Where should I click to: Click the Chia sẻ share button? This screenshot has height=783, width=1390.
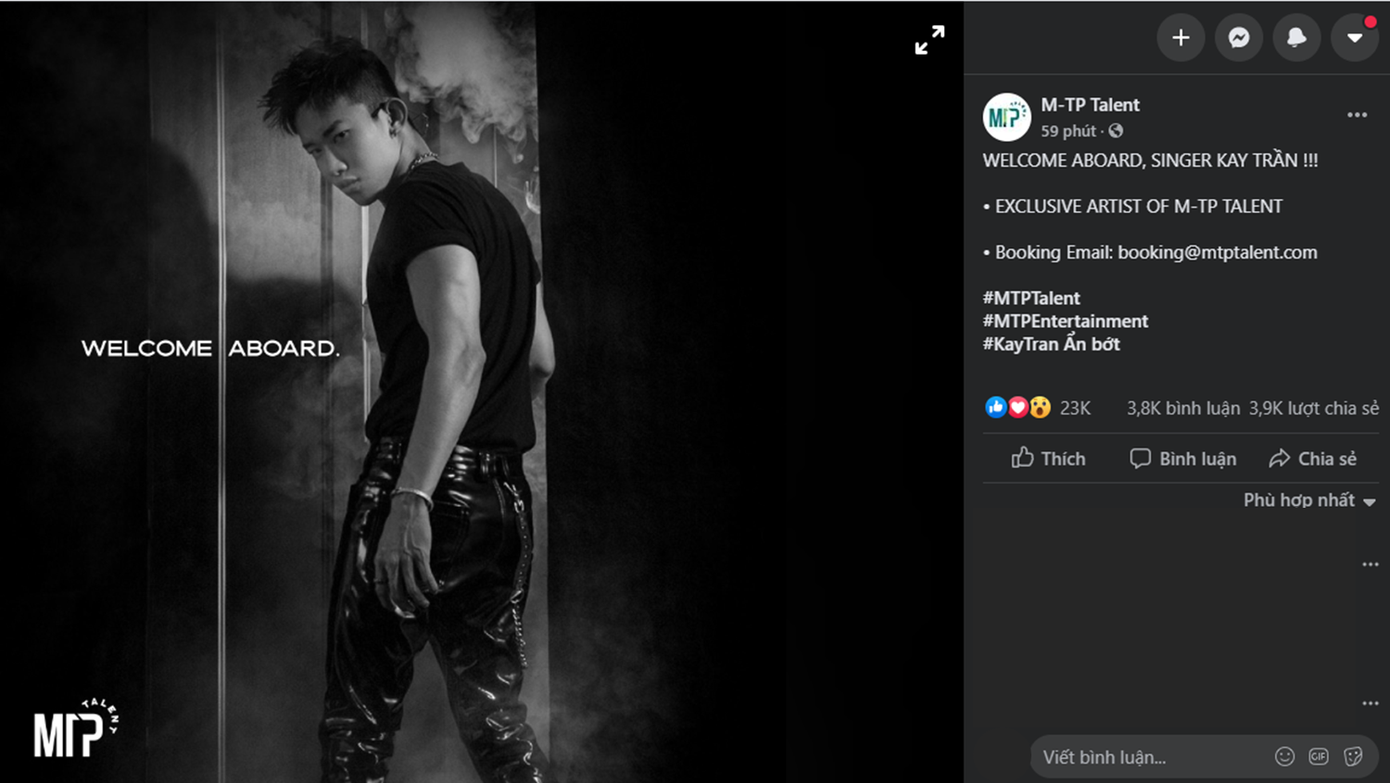pyautogui.click(x=1312, y=459)
